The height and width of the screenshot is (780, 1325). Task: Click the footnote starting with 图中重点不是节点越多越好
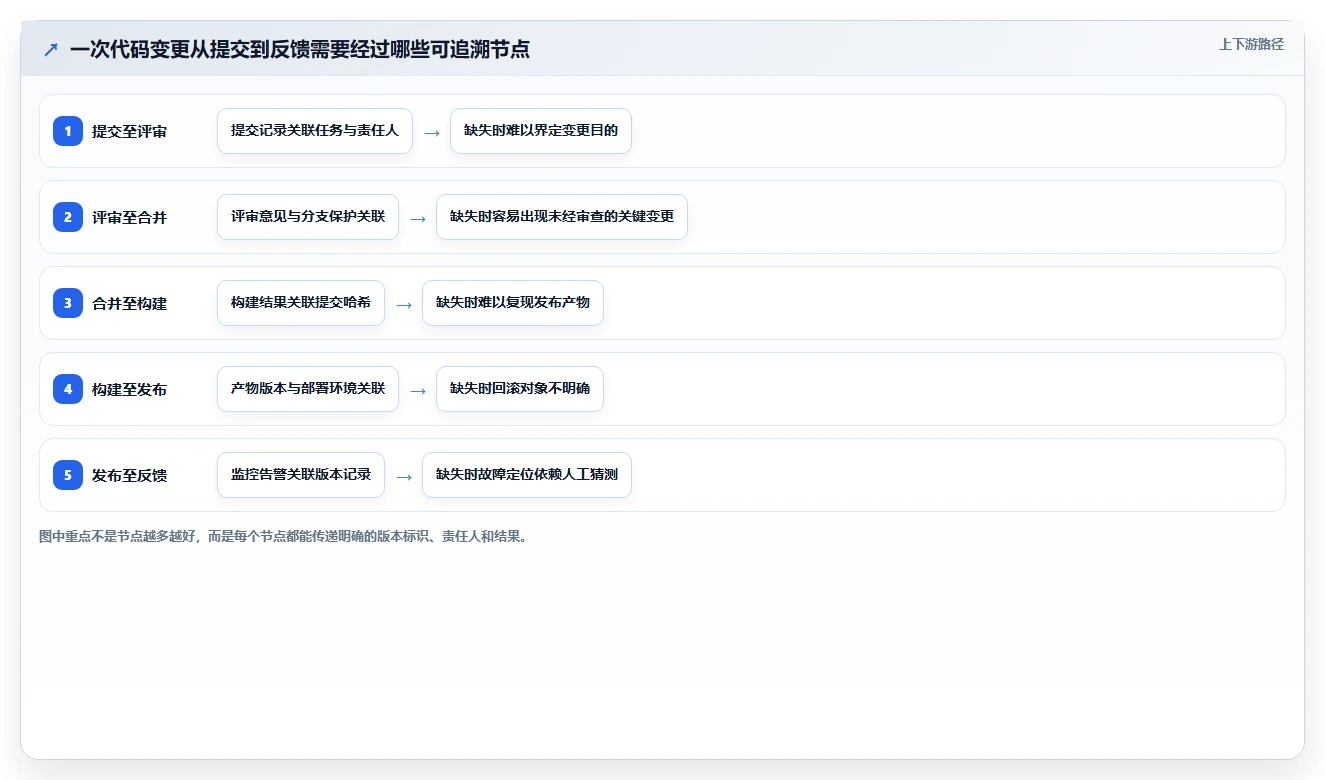point(283,536)
